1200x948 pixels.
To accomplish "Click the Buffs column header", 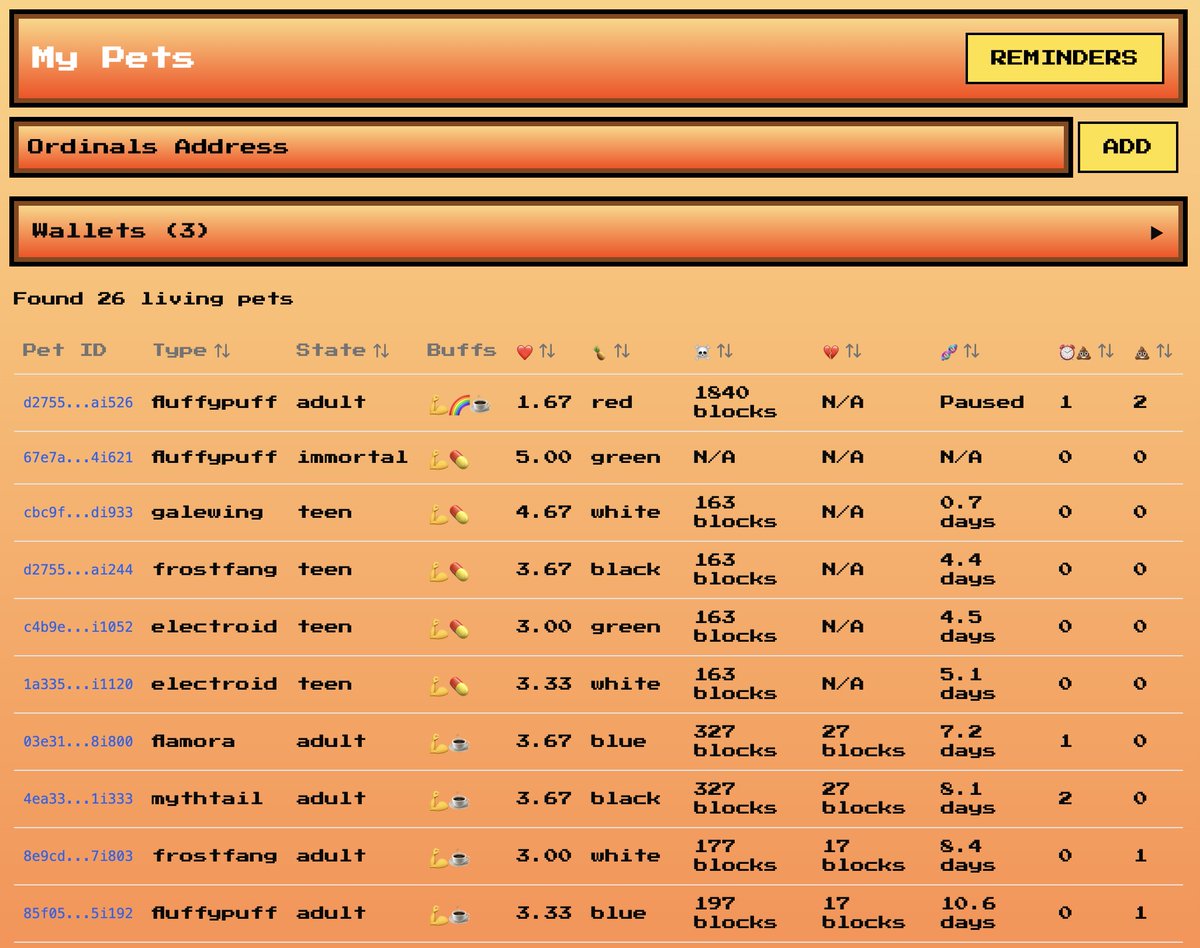I will pos(461,351).
